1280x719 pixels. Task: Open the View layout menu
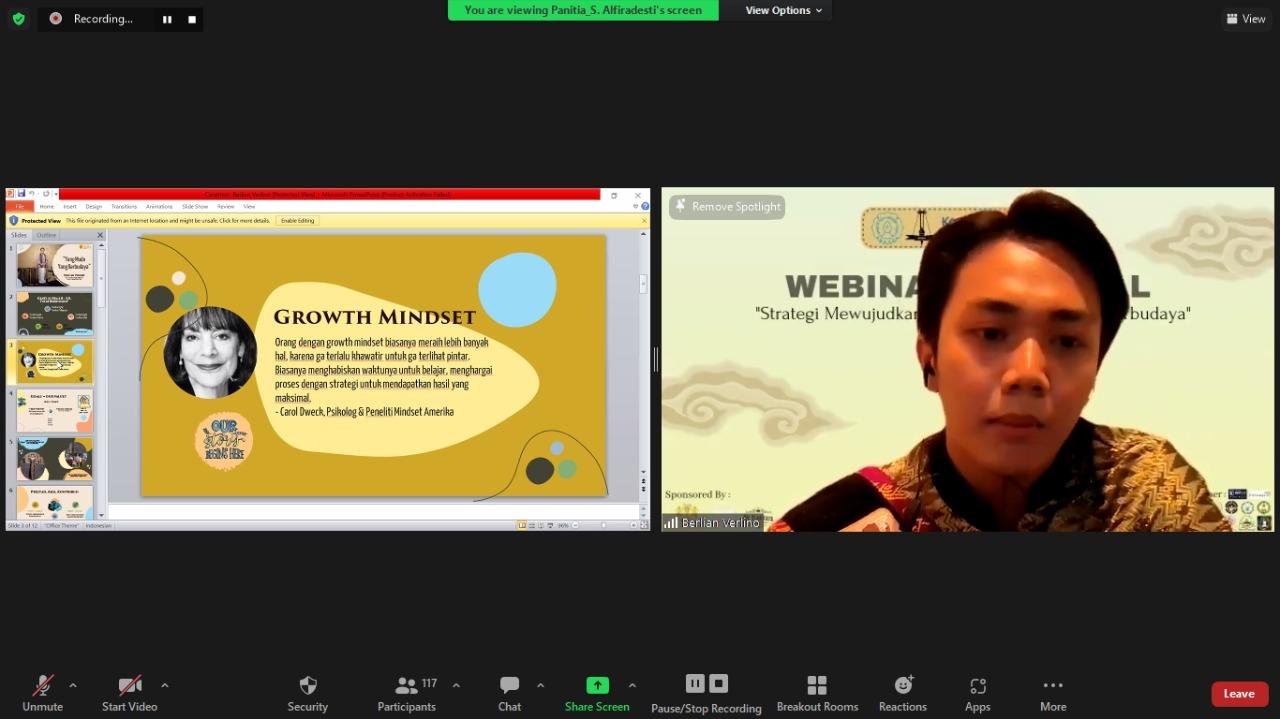(1246, 18)
